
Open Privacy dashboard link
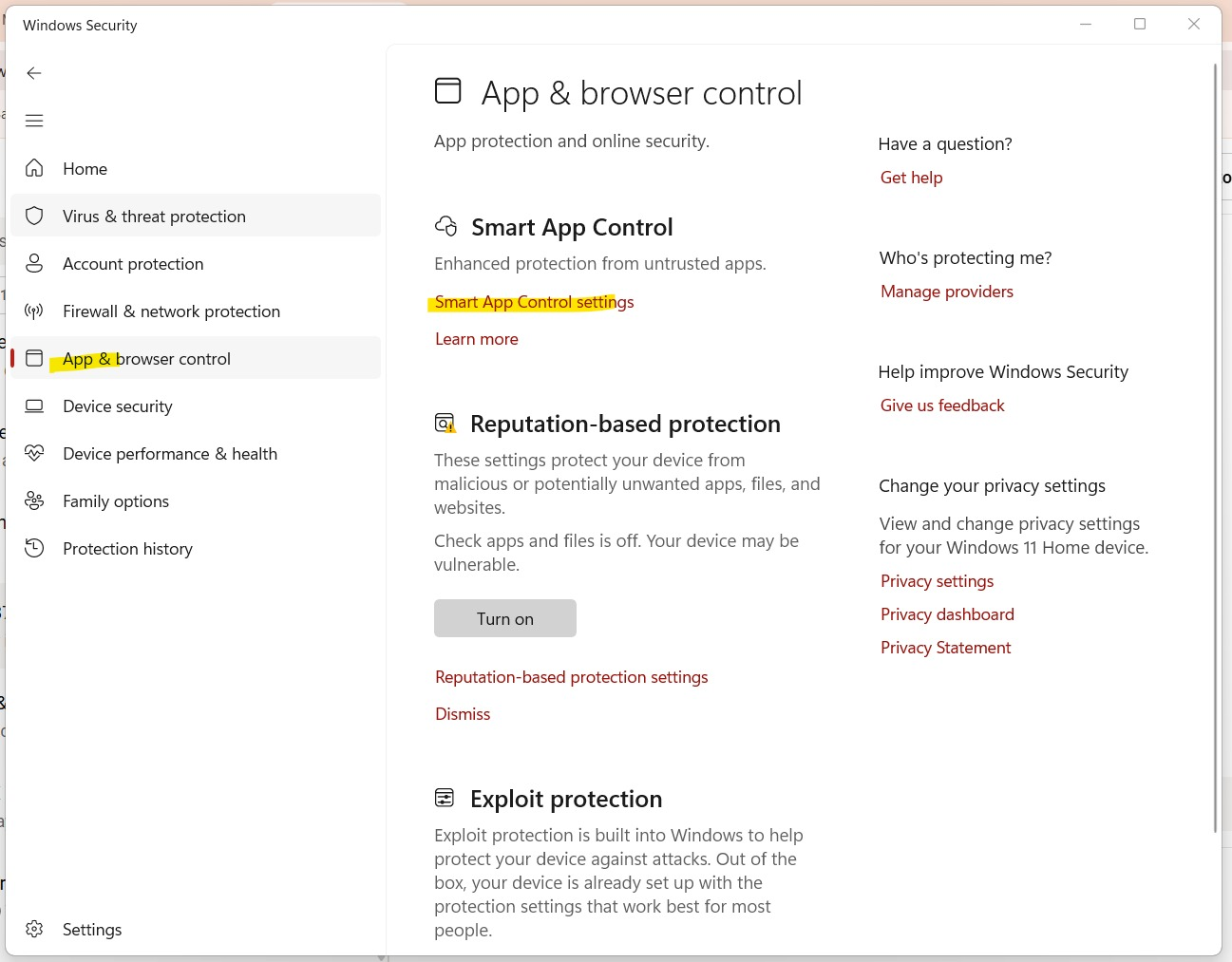[x=947, y=614]
